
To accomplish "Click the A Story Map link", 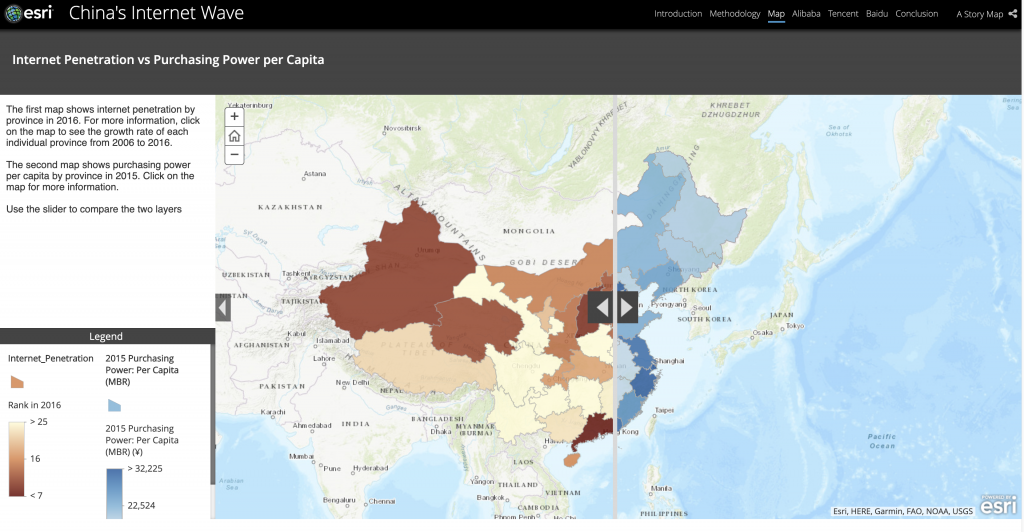I will pos(979,14).
